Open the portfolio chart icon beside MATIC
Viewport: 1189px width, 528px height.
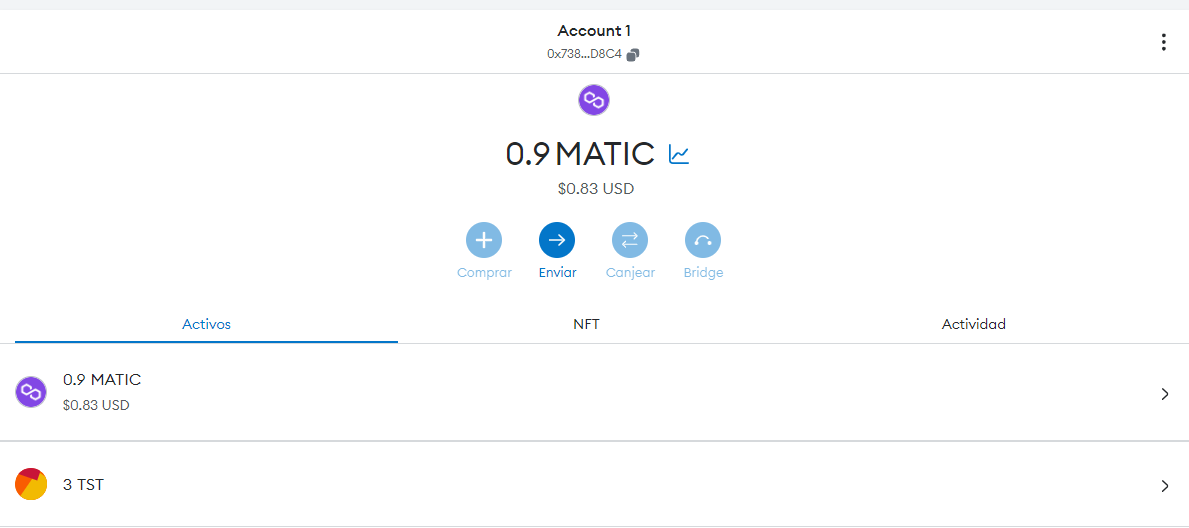click(679, 154)
